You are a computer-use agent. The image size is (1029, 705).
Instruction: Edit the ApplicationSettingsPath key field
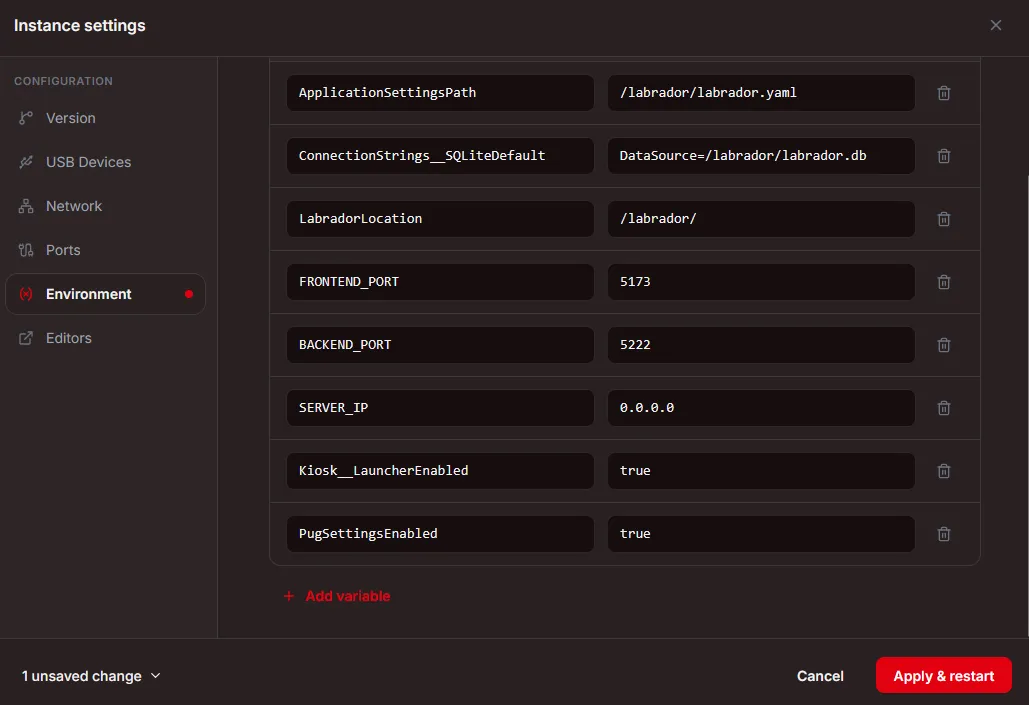pyautogui.click(x=440, y=93)
